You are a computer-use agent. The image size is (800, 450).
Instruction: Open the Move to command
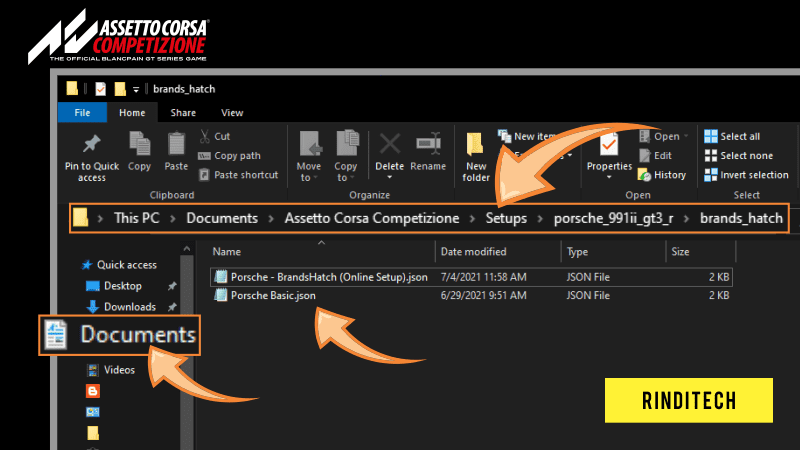point(309,156)
